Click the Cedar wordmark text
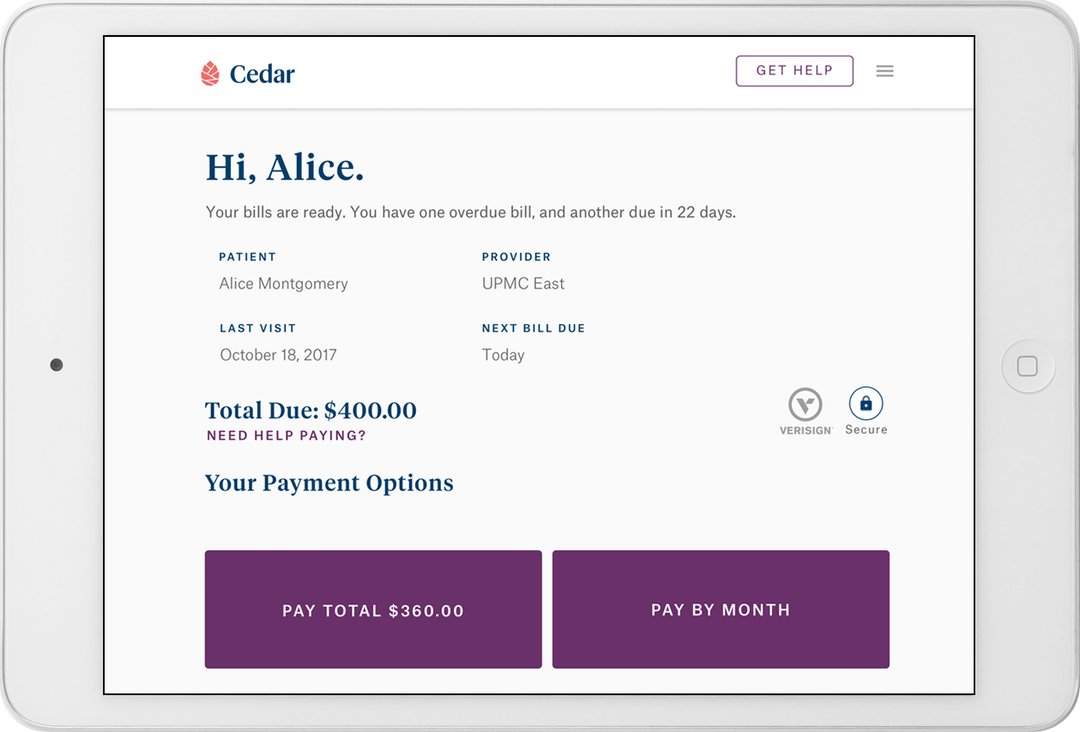The image size is (1080, 732). 262,73
